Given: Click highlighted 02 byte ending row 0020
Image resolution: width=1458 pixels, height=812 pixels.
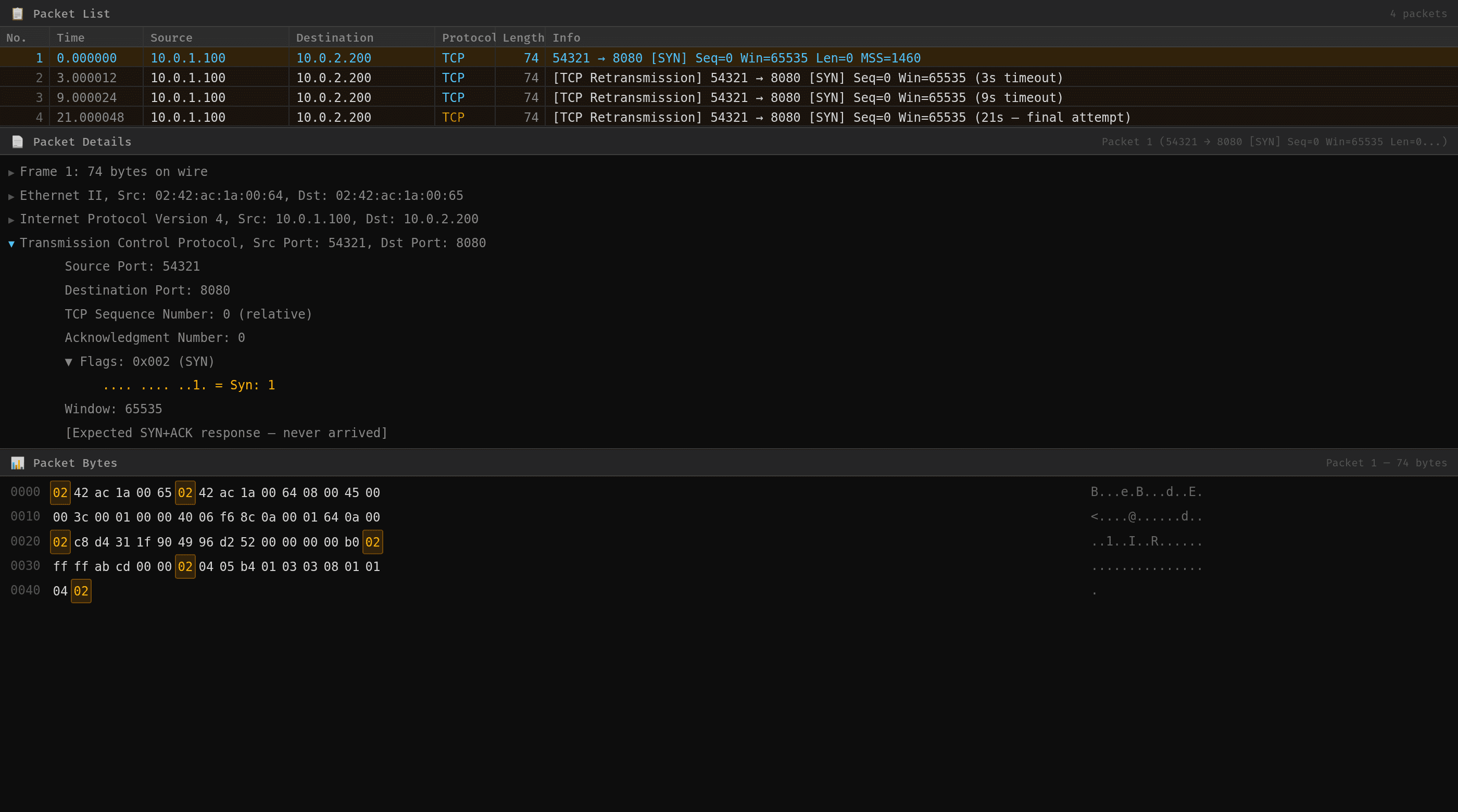Looking at the screenshot, I should [x=372, y=542].
